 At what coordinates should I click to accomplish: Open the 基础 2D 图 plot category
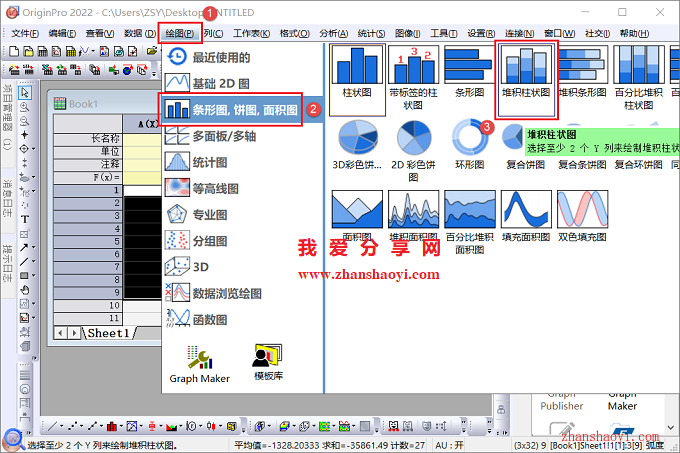coord(242,83)
